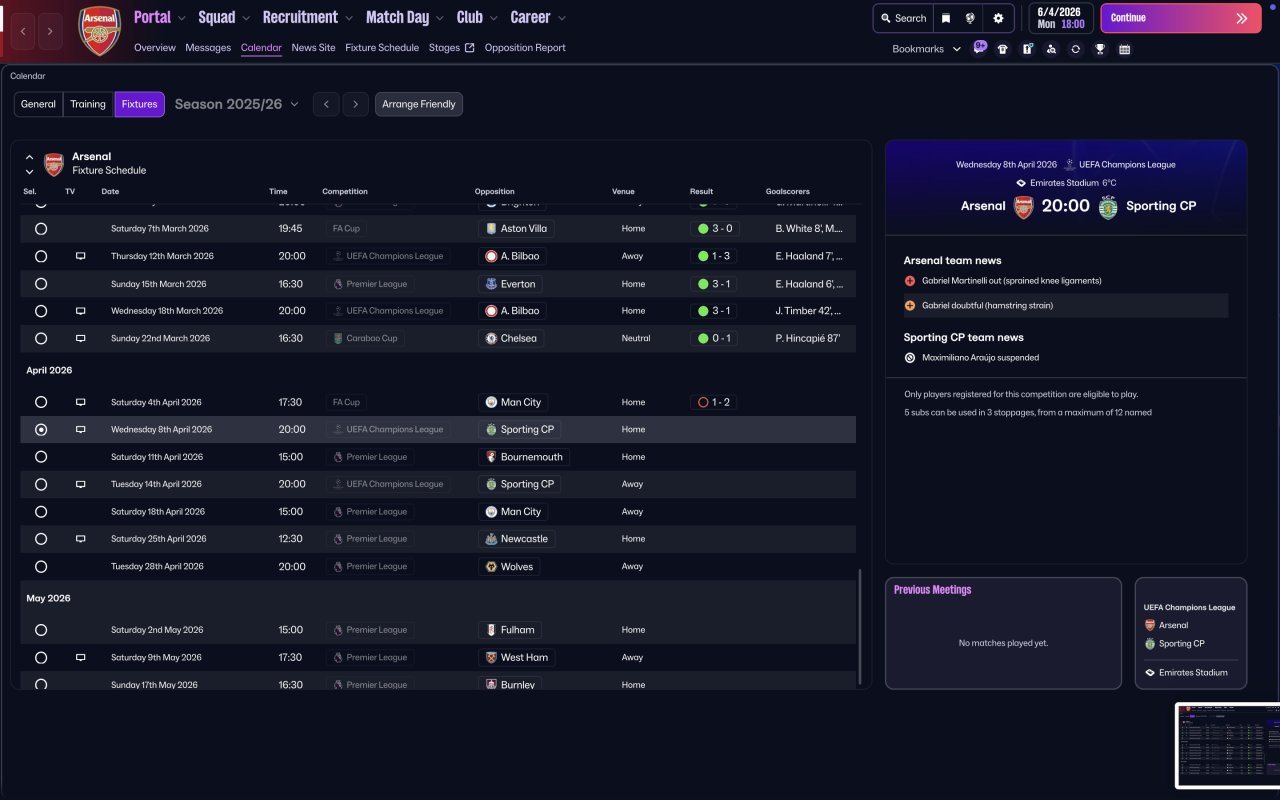
Task: Open the Fixture Schedule tab
Action: point(382,47)
